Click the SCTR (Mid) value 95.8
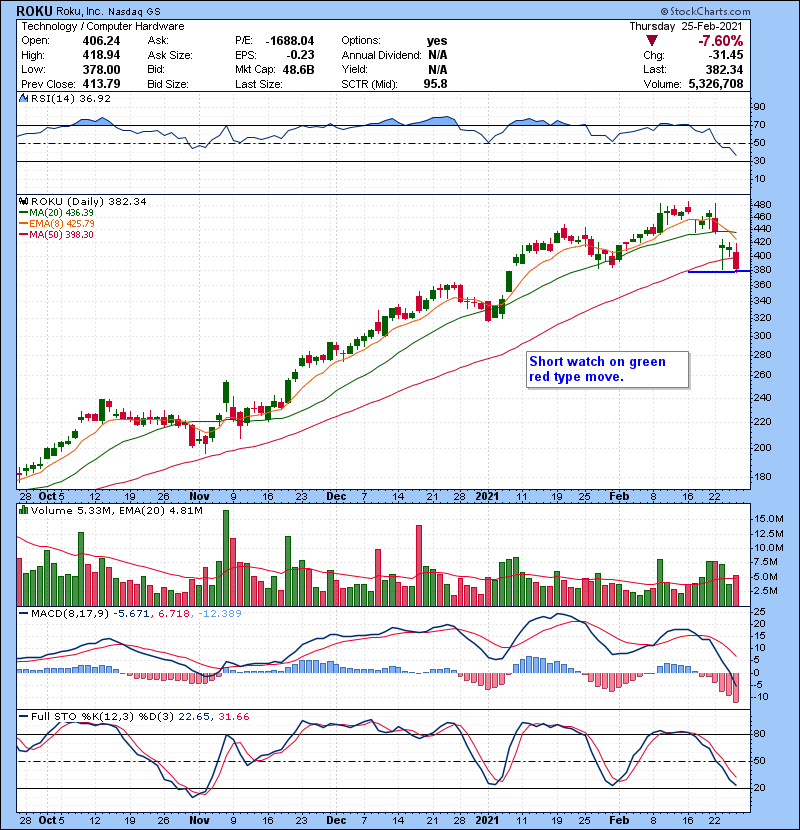The height and width of the screenshot is (830, 800). 435,84
